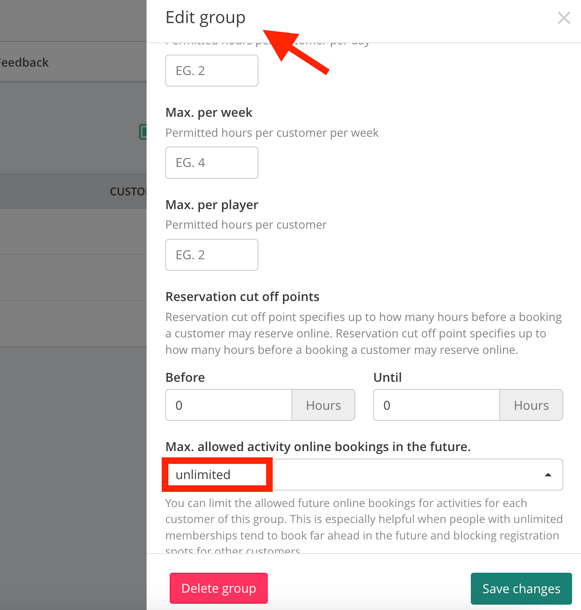This screenshot has height=610, width=581.
Task: Click the Max. per week label
Action: 209,113
